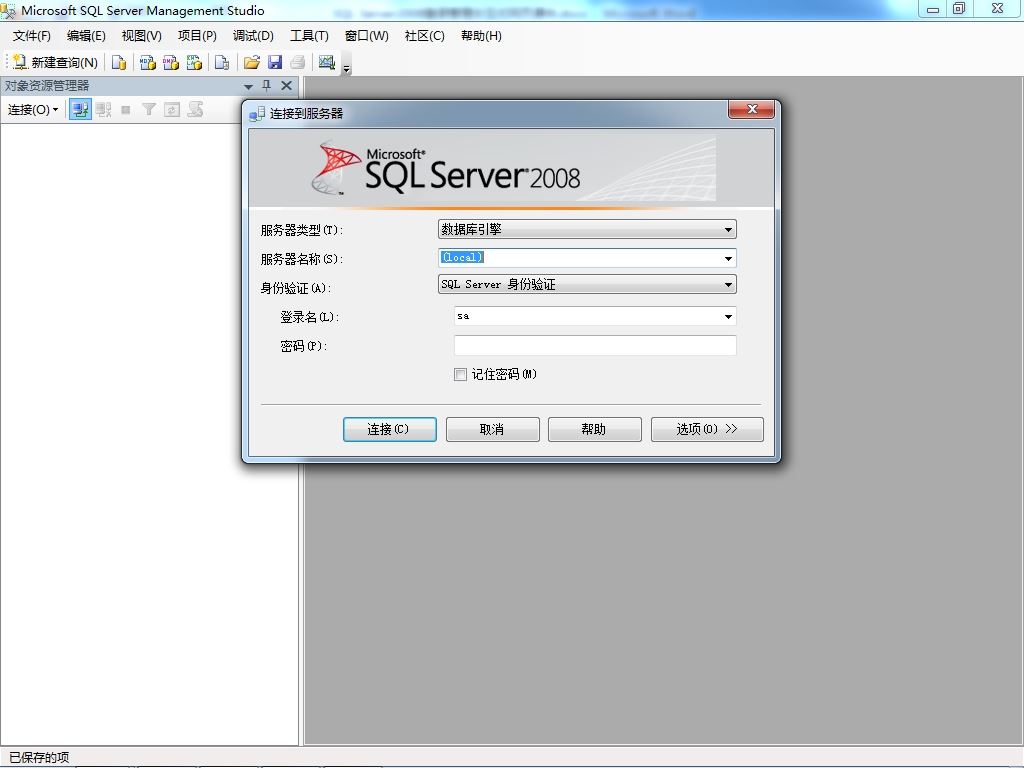The image size is (1024, 768).
Task: Click the activity monitor icon
Action: pyautogui.click(x=327, y=62)
